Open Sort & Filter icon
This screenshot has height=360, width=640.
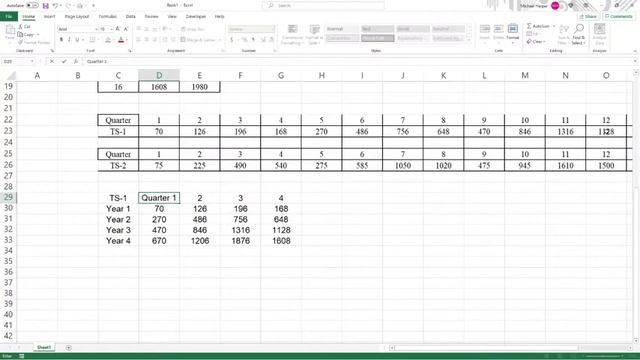[x=564, y=29]
